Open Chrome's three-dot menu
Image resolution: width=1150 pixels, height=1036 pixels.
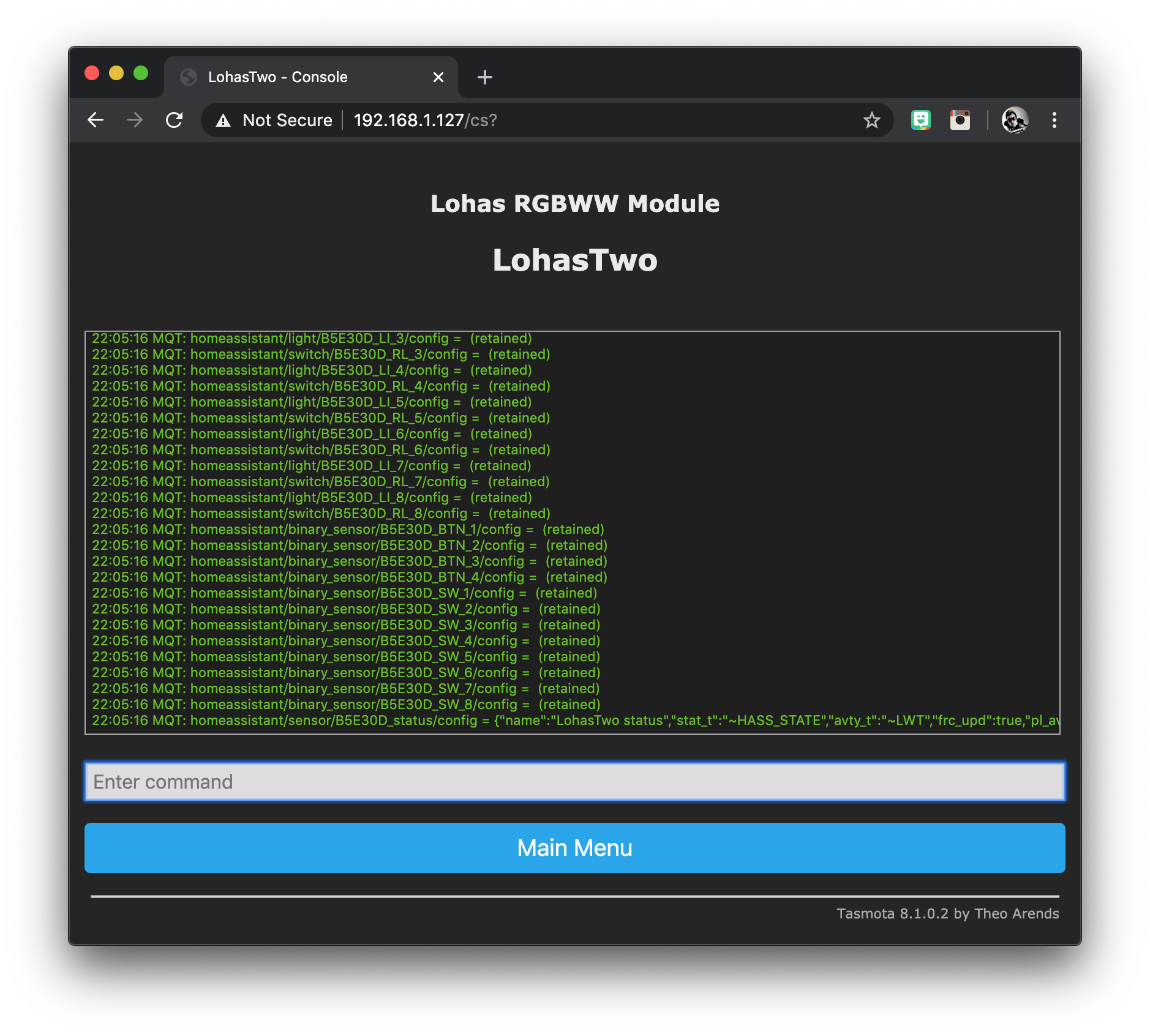[1054, 120]
